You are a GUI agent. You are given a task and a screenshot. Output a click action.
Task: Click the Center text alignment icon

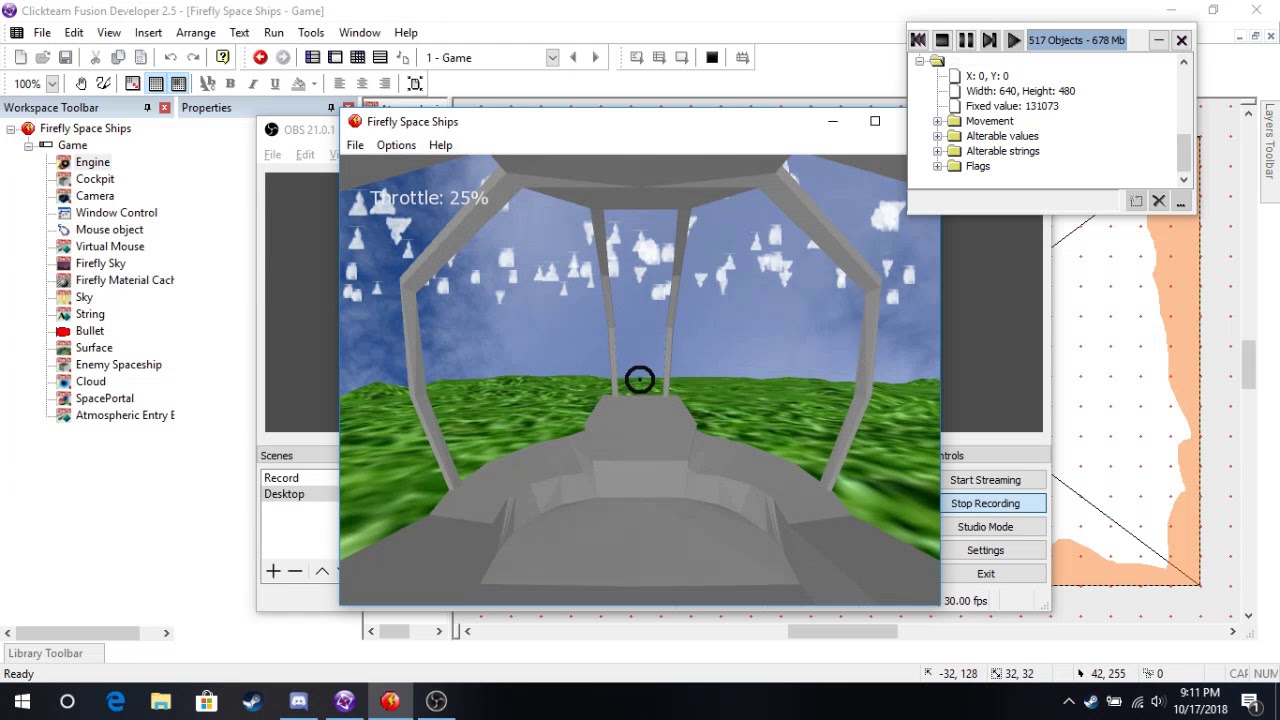coord(362,84)
